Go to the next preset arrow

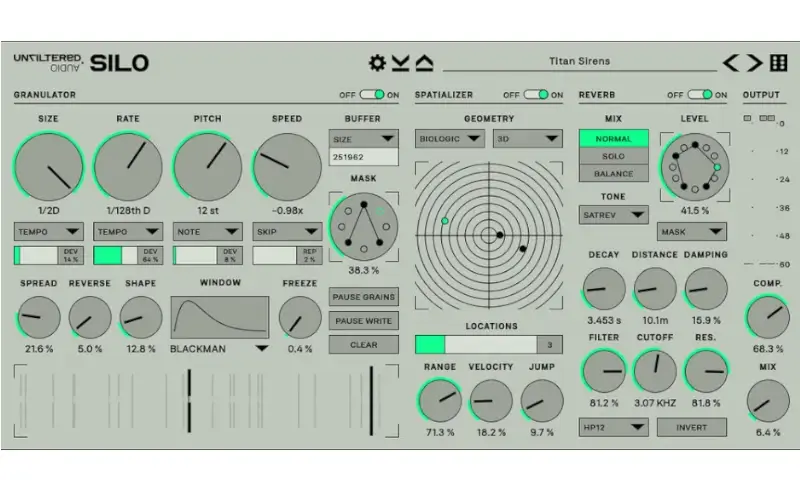(x=756, y=63)
